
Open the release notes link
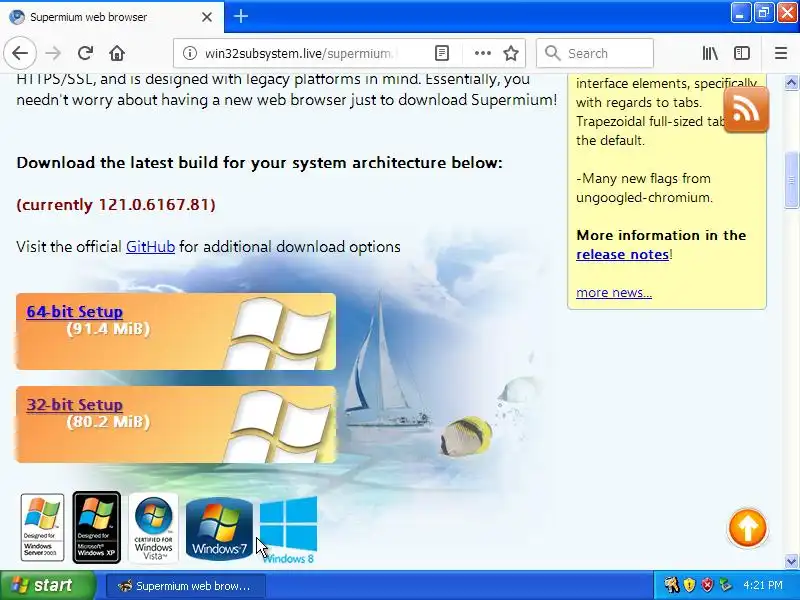point(622,254)
